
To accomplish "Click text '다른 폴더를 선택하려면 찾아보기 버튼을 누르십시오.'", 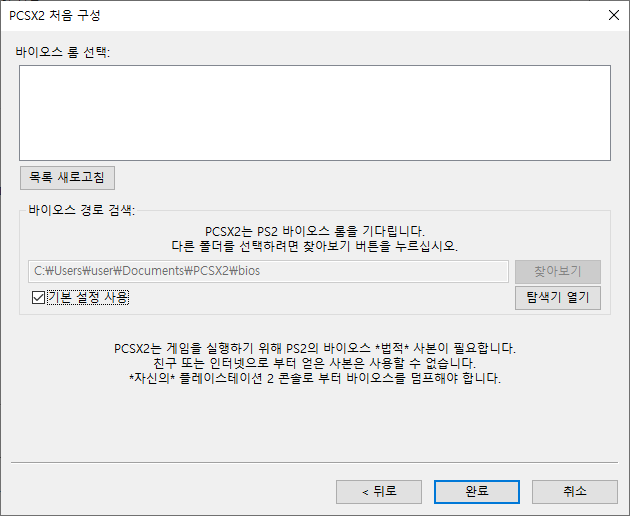I will pyautogui.click(x=315, y=246).
